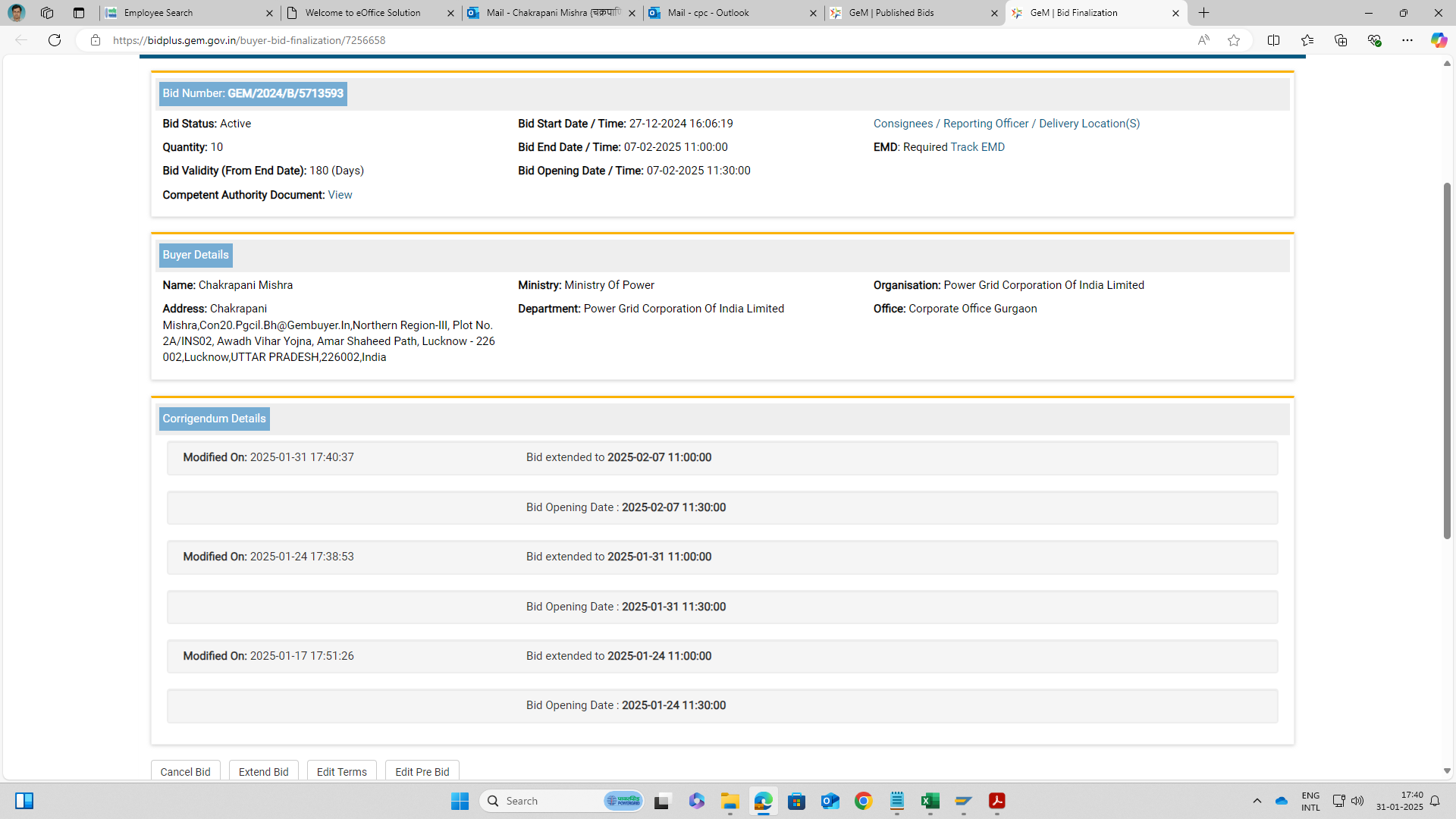Open Settings and more ellipsis menu
Viewport: 1456px width, 819px height.
[1407, 40]
